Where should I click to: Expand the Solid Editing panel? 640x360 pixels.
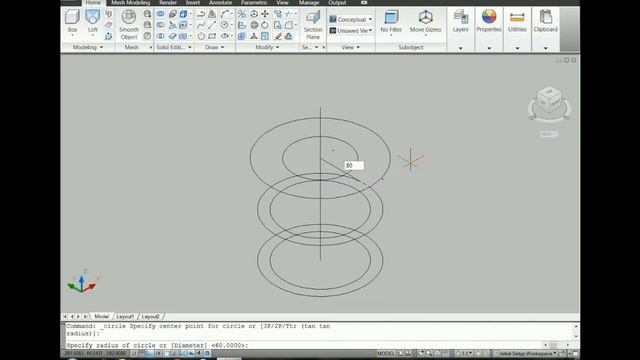point(174,47)
